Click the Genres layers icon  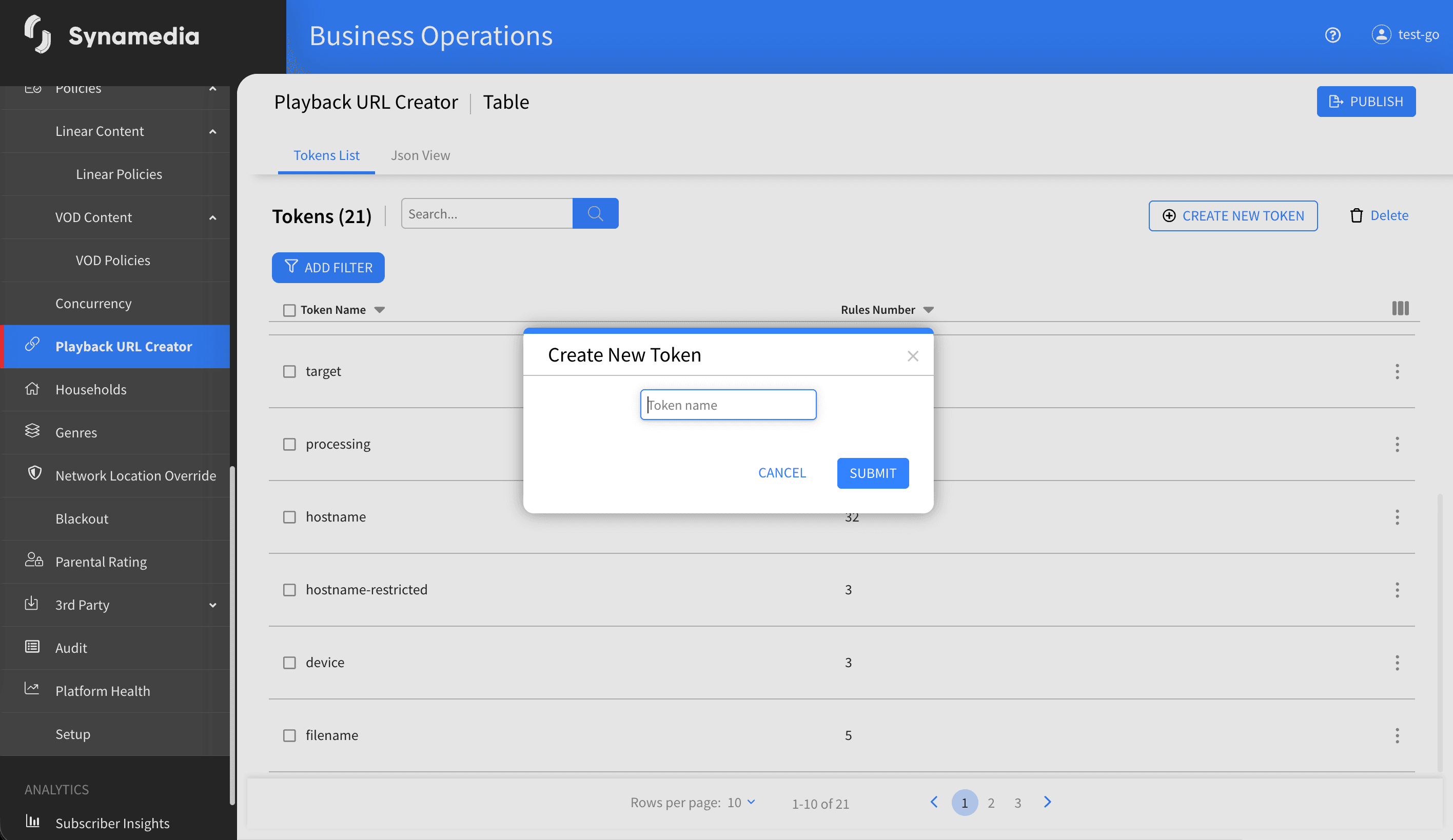tap(32, 431)
